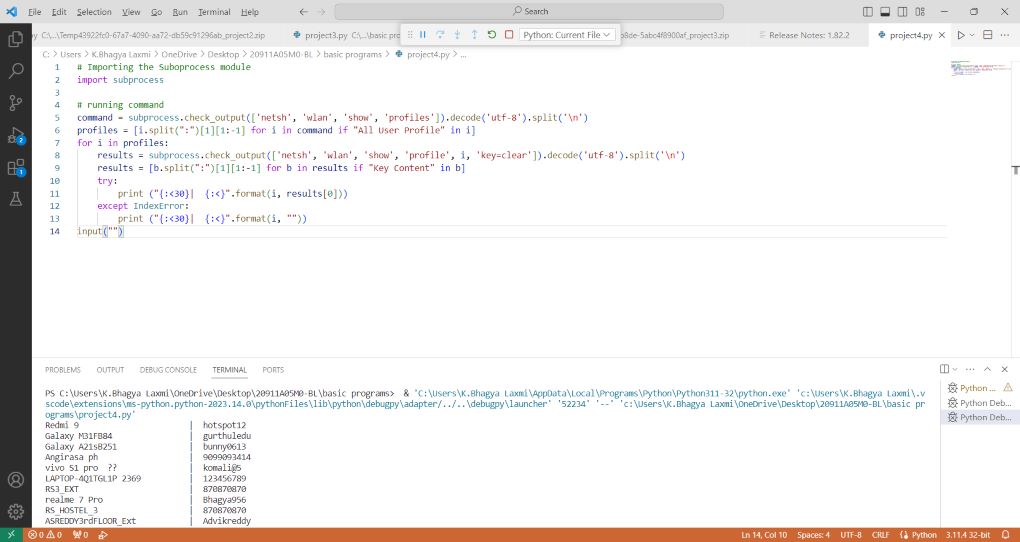Open the Run menu
1020x542 pixels.
click(180, 12)
